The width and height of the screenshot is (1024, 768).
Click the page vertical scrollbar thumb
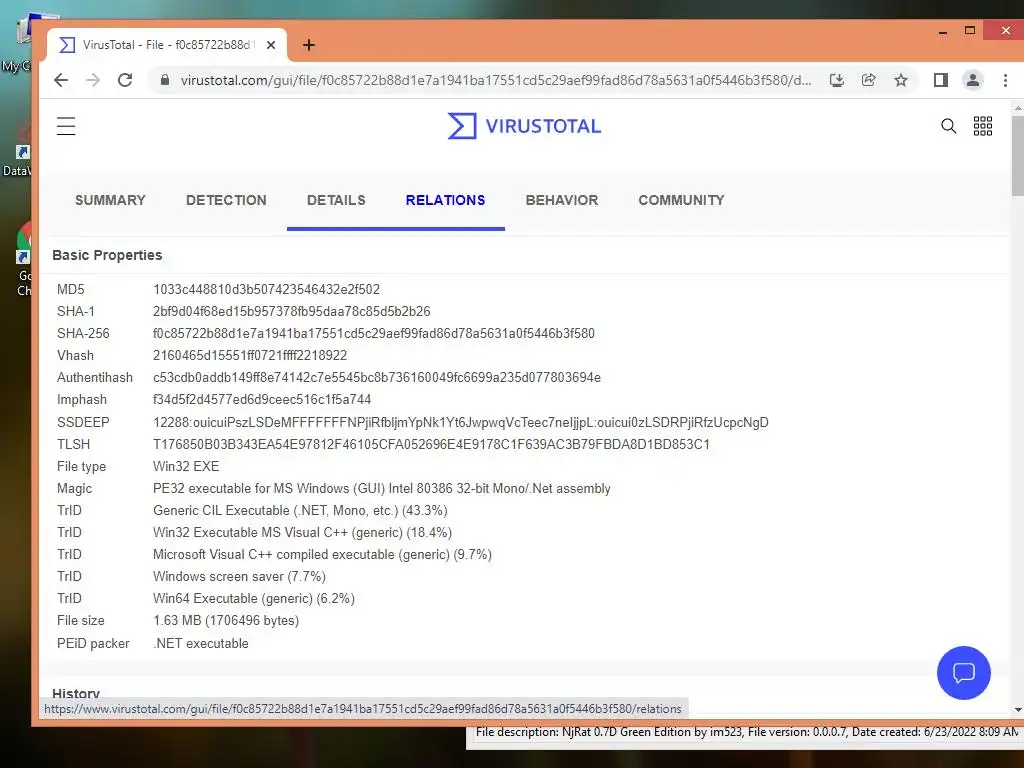(1017, 155)
